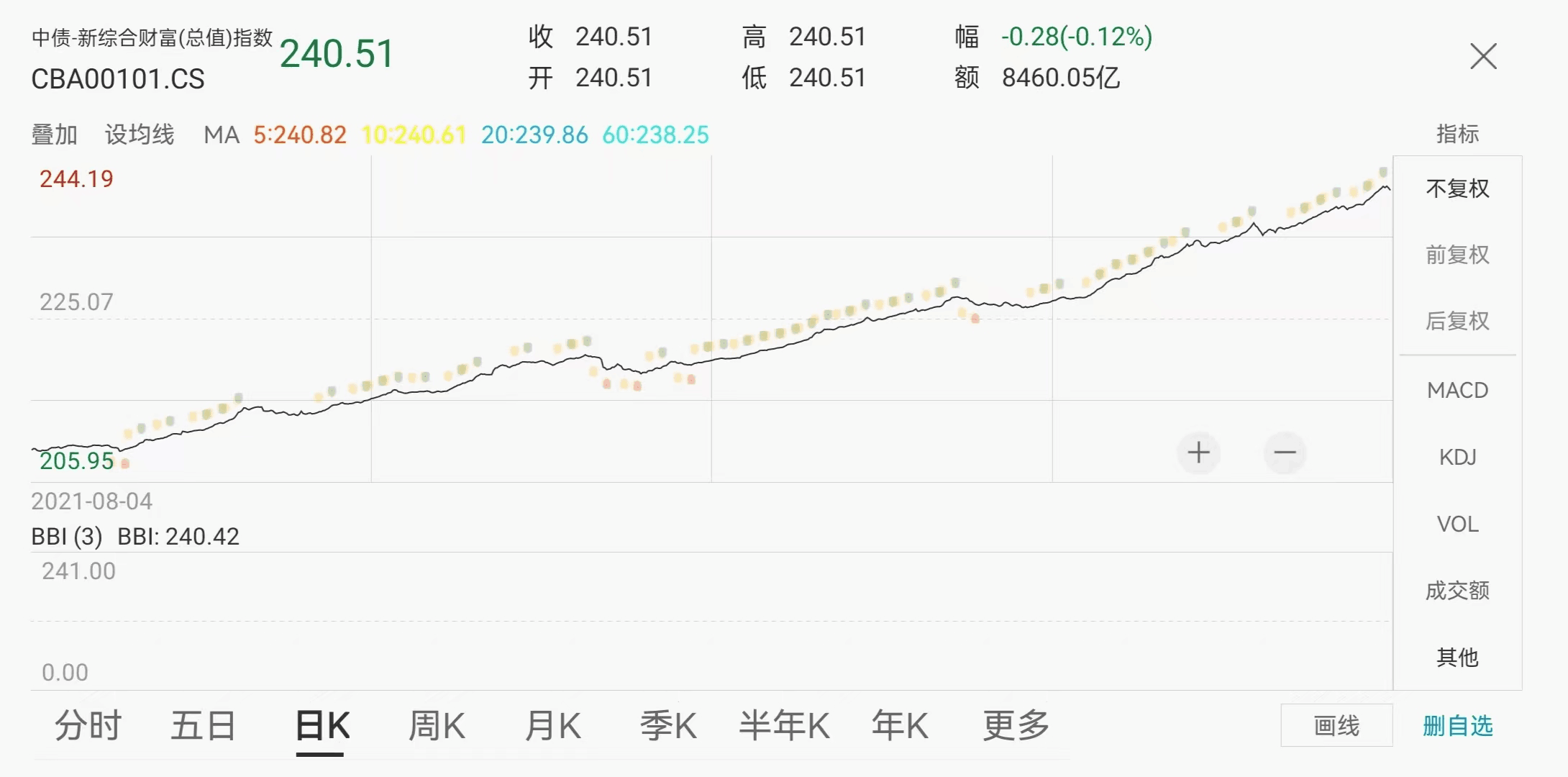Viewport: 1568px width, 777px height.
Task: Select 不复权 adjustment option
Action: tap(1457, 188)
